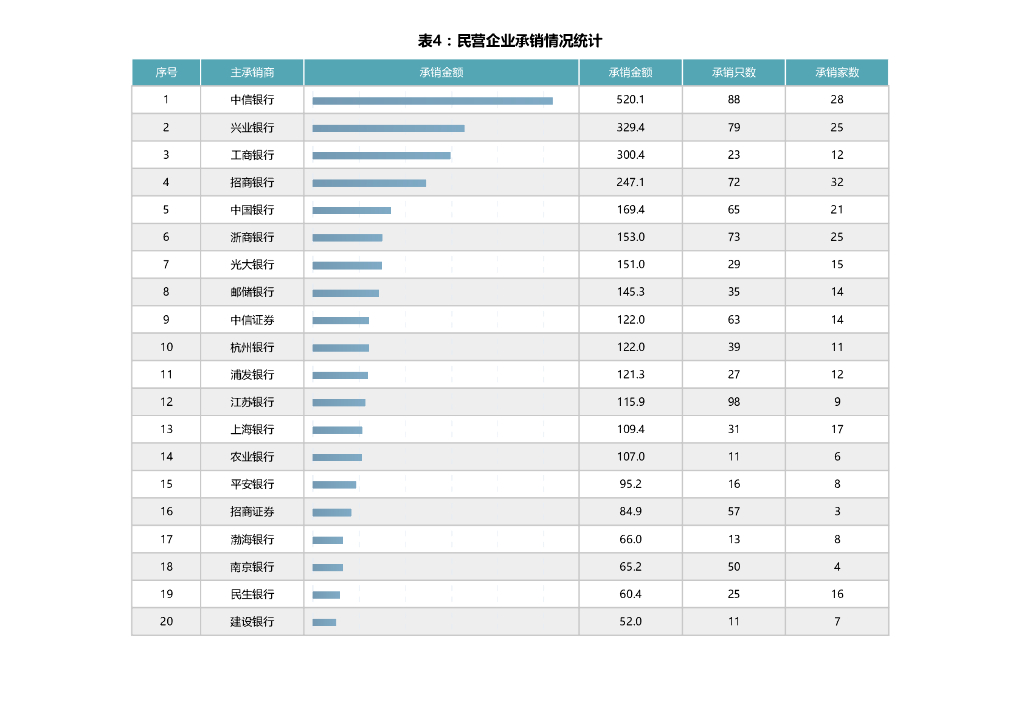Click the amount value 145.3
Screen dimensions: 1024x724
[630, 292]
